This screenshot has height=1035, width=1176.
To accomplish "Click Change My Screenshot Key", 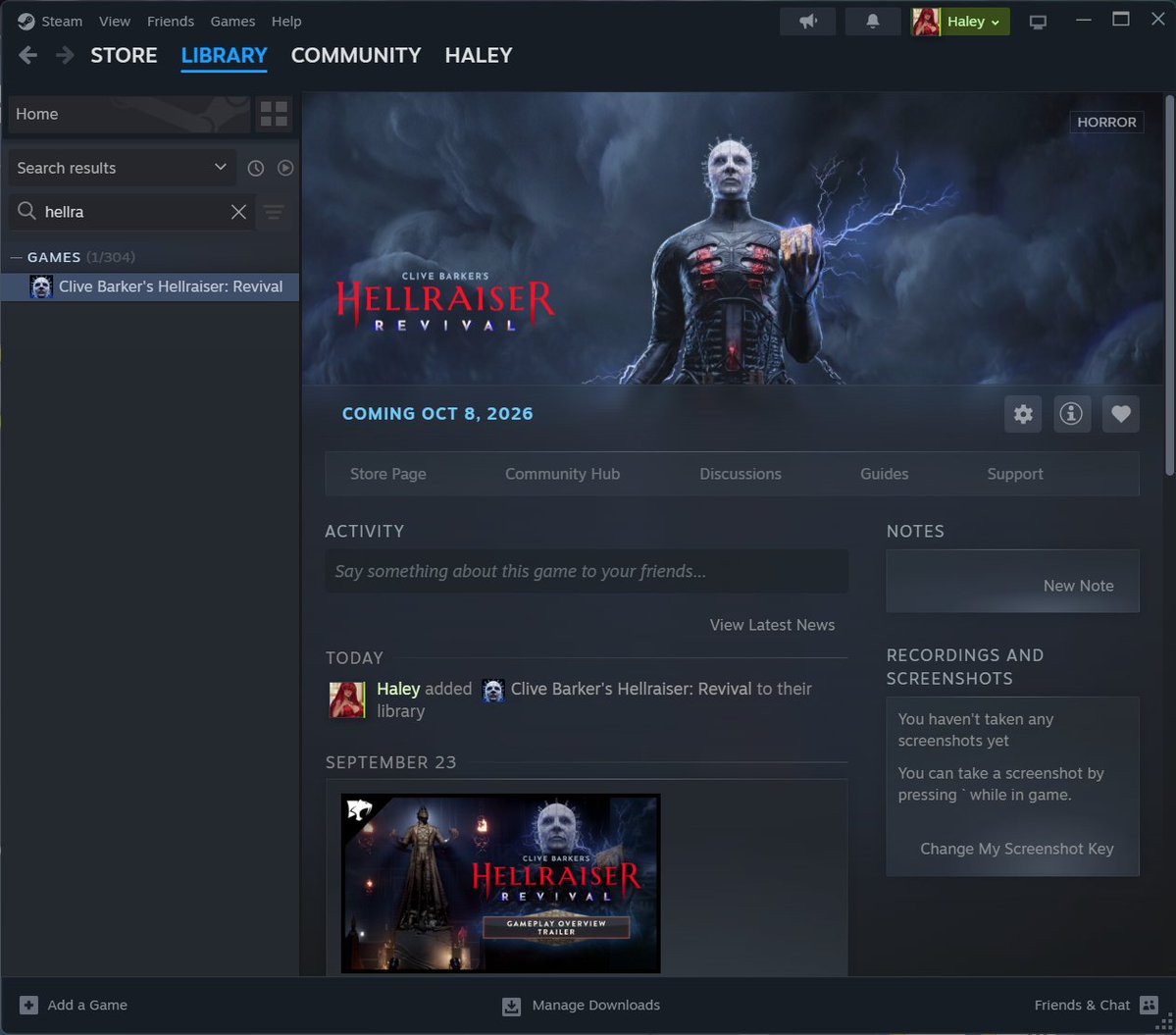I will 1016,849.
